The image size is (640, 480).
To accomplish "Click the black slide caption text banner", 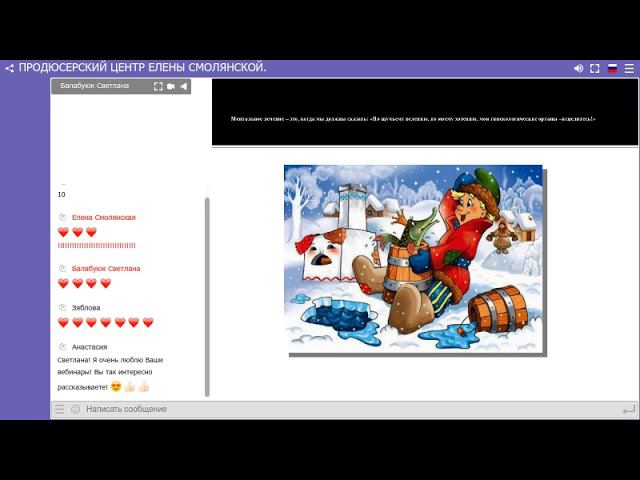I will point(425,112).
